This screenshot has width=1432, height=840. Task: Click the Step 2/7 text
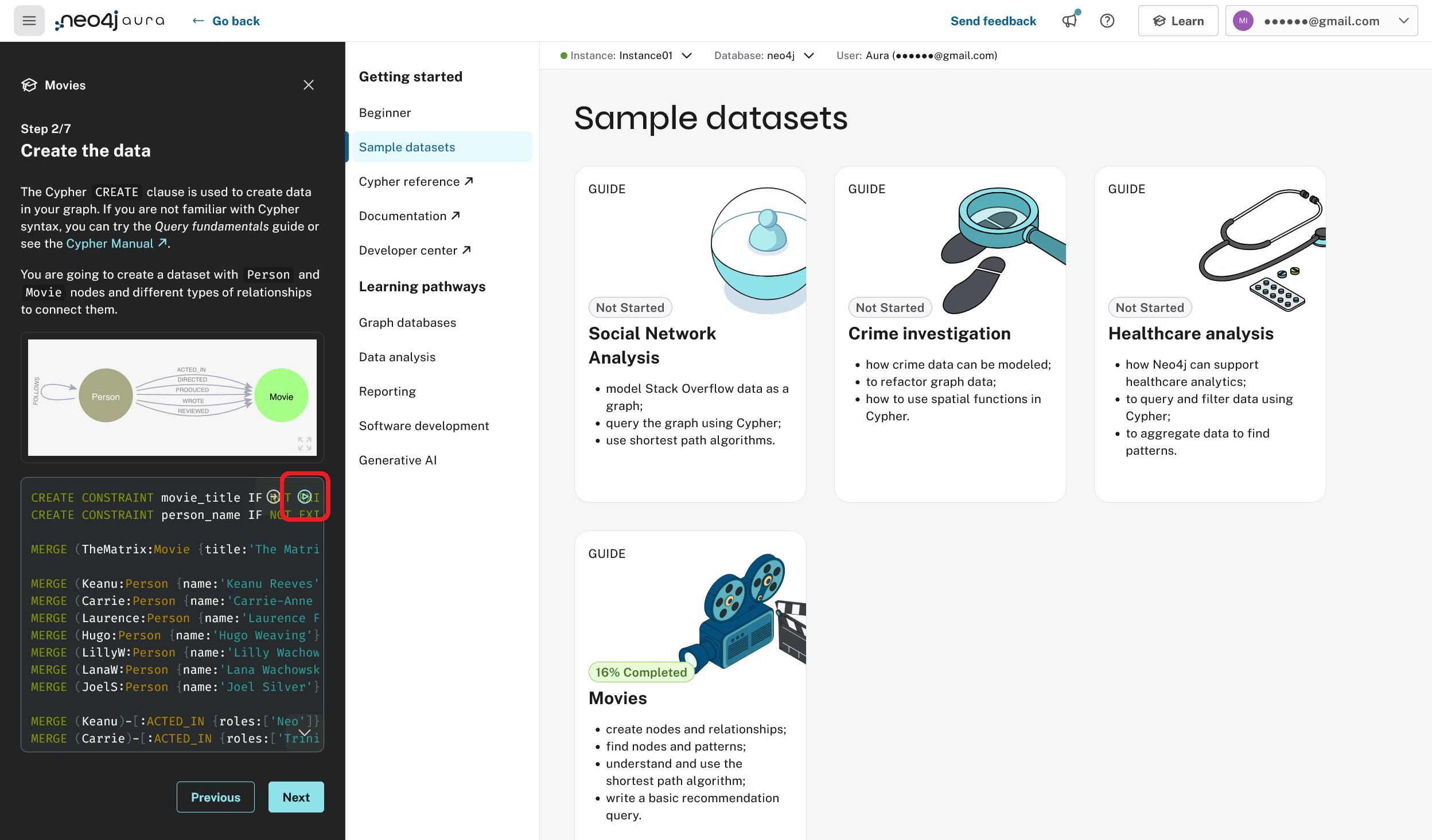(x=45, y=129)
